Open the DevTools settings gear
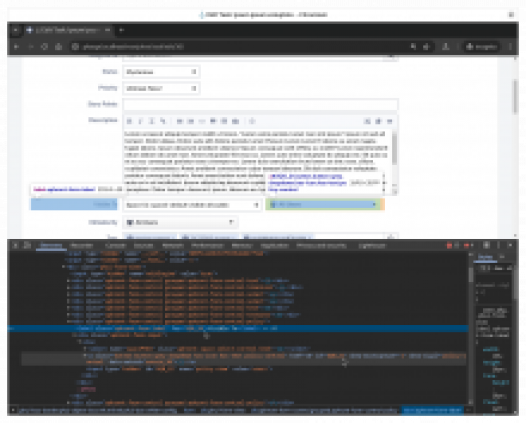This screenshot has height=423, width=526. (486, 246)
